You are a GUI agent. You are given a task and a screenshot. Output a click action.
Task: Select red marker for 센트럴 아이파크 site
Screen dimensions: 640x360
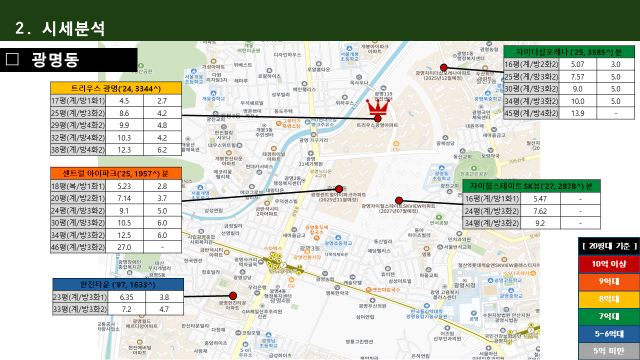pyautogui.click(x=339, y=189)
